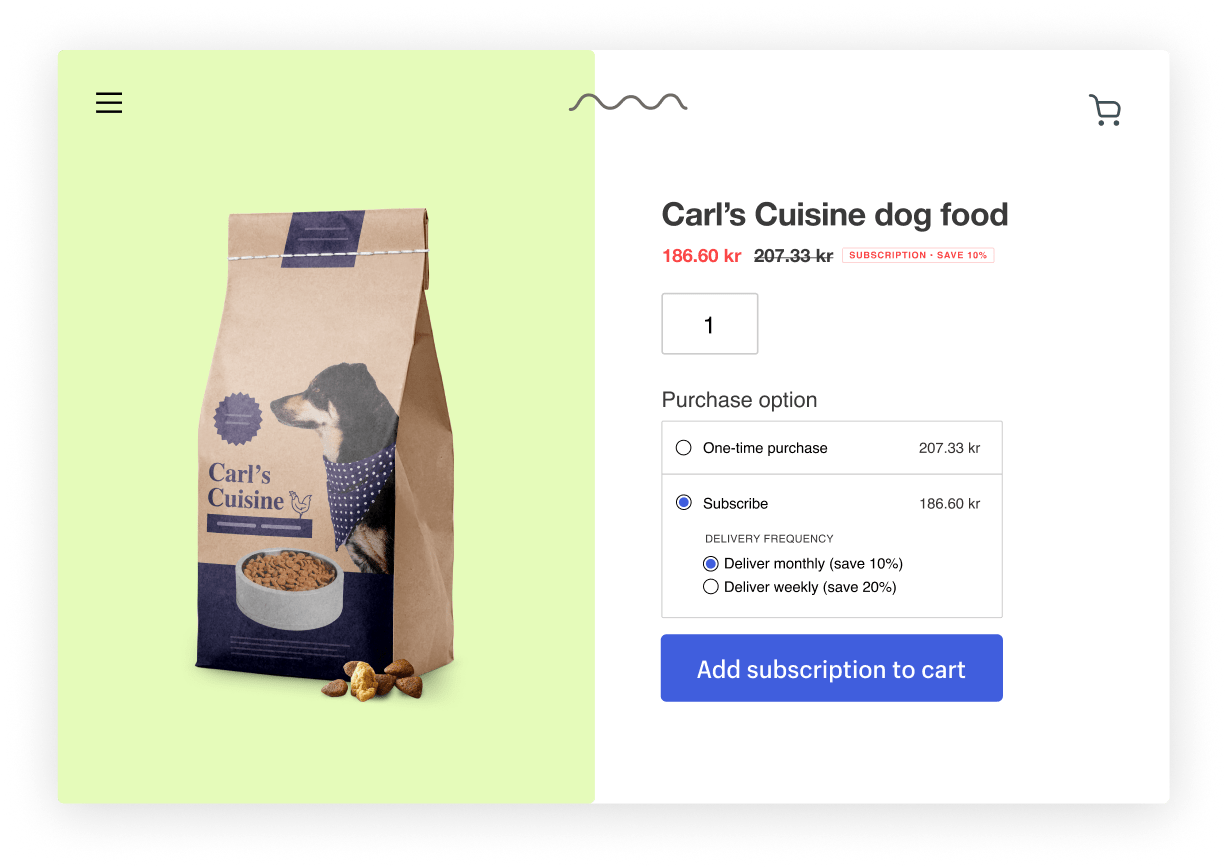
Task: Click the wavy store logo
Action: [x=628, y=102]
